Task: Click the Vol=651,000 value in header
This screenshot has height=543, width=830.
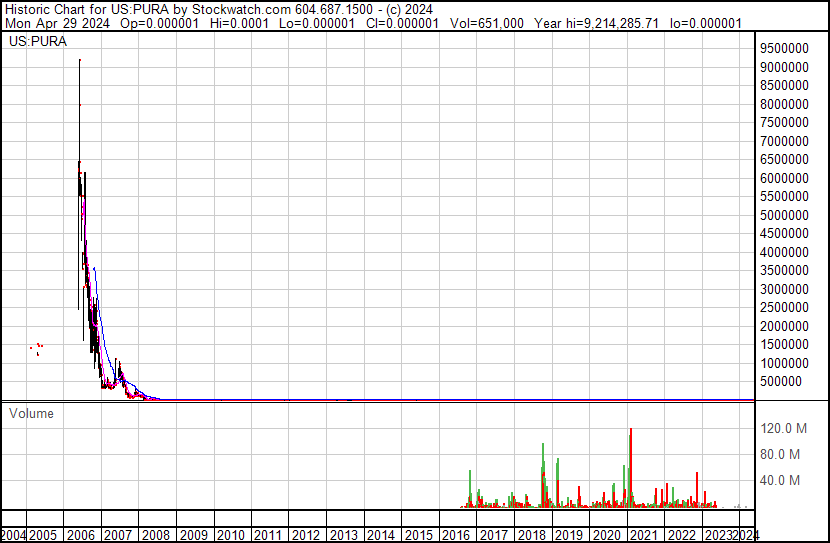Action: click(x=486, y=23)
